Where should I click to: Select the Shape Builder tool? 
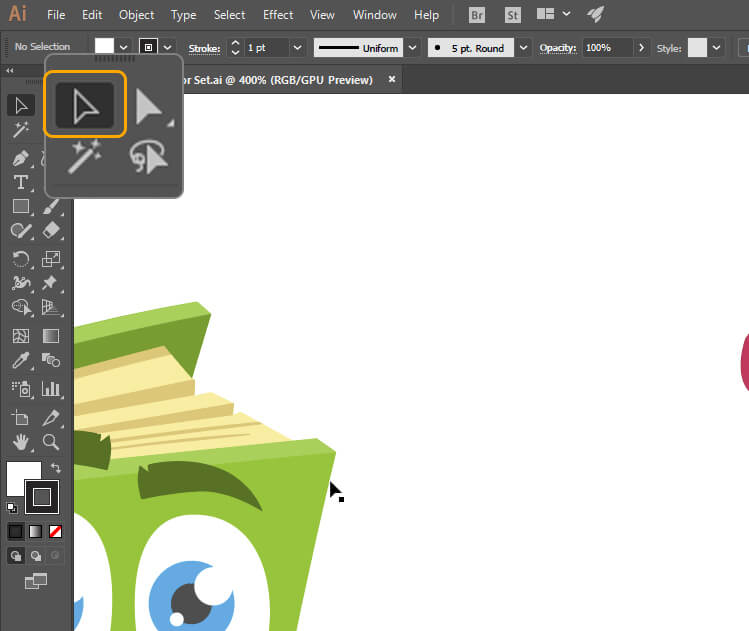click(21, 307)
